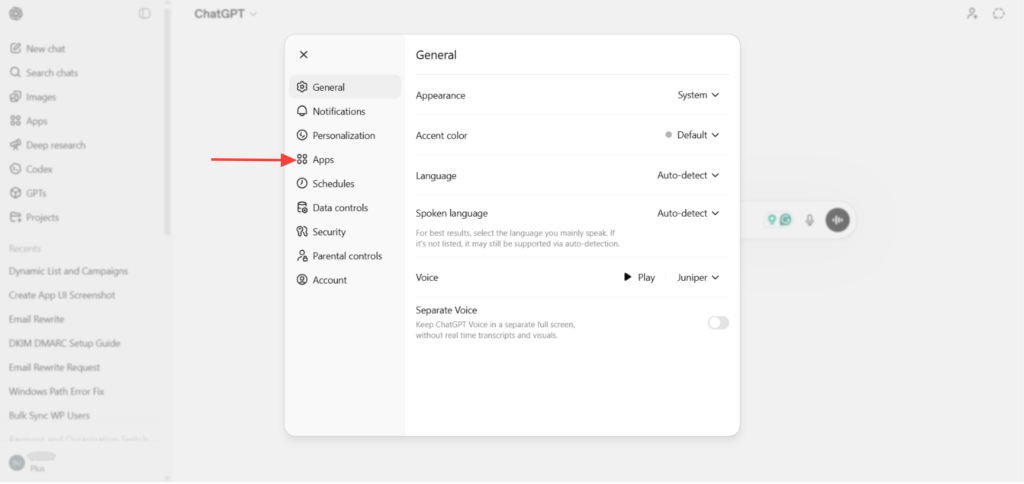
Task: Open the Spoken language Auto-detect dropdown
Action: tap(688, 214)
